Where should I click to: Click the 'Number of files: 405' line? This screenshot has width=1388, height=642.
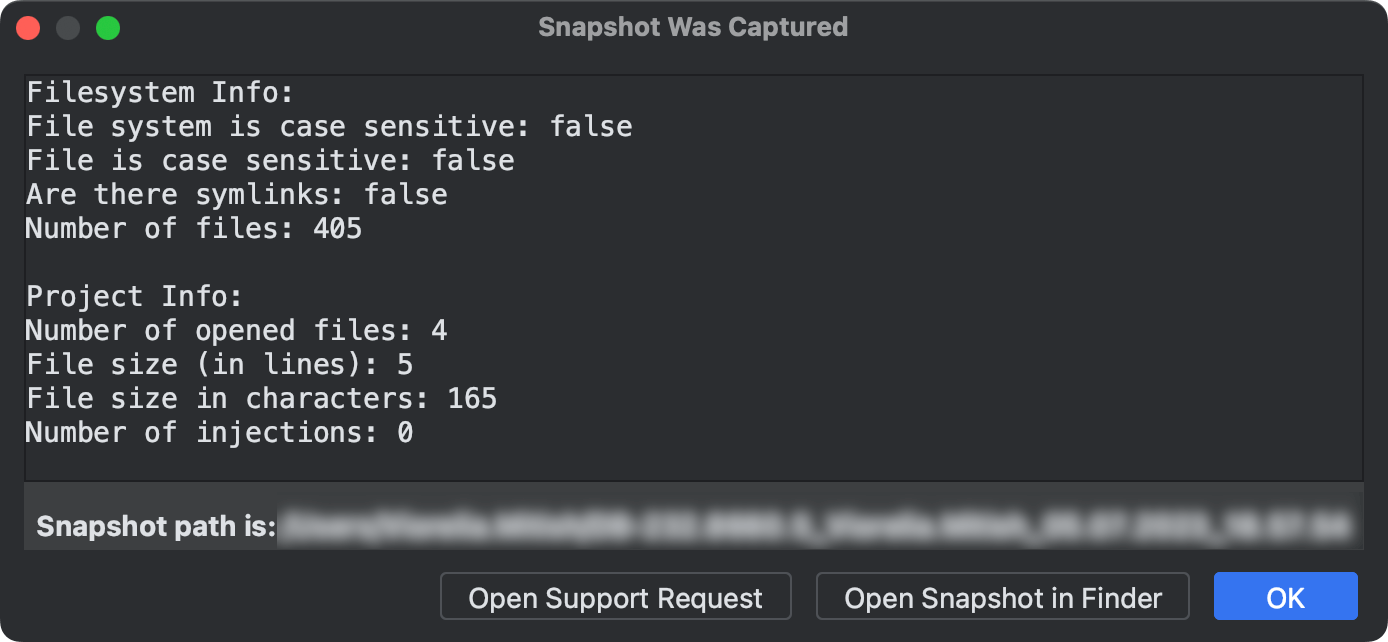(193, 228)
